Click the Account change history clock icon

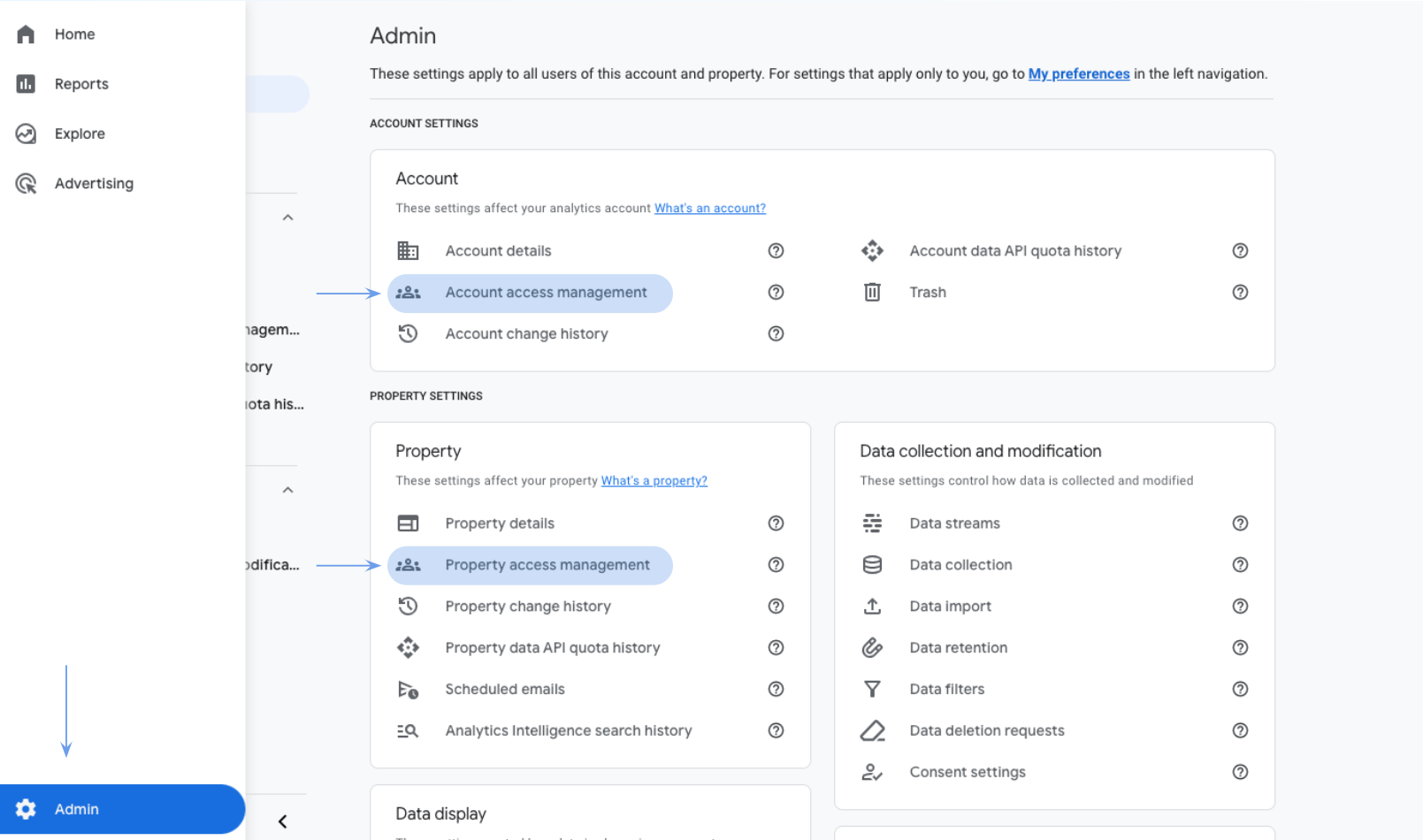point(408,334)
